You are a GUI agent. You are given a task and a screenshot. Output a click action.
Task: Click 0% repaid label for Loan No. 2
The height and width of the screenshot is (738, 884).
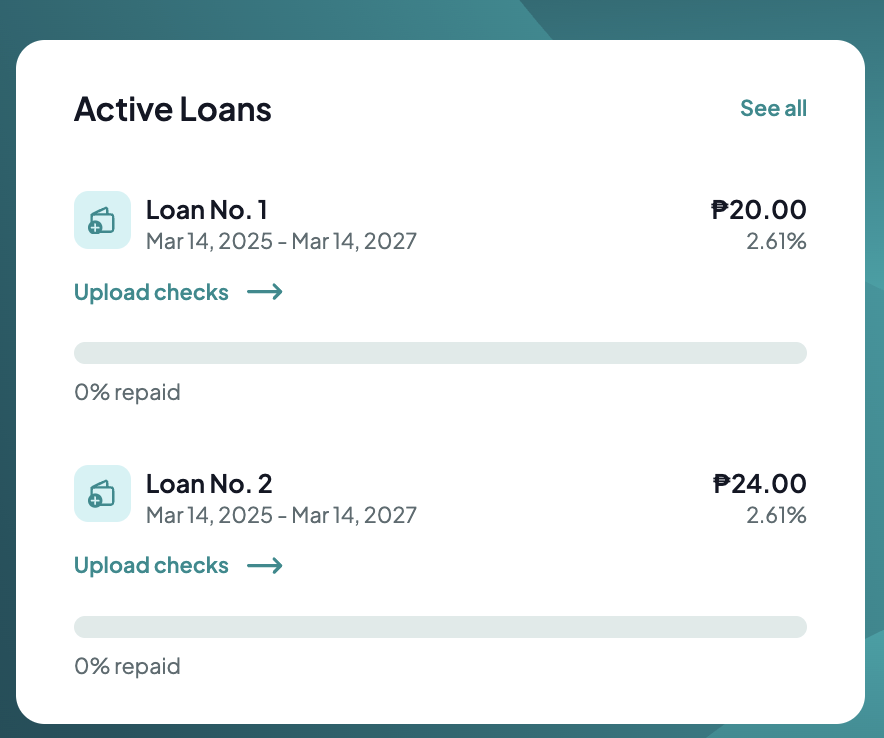127,666
